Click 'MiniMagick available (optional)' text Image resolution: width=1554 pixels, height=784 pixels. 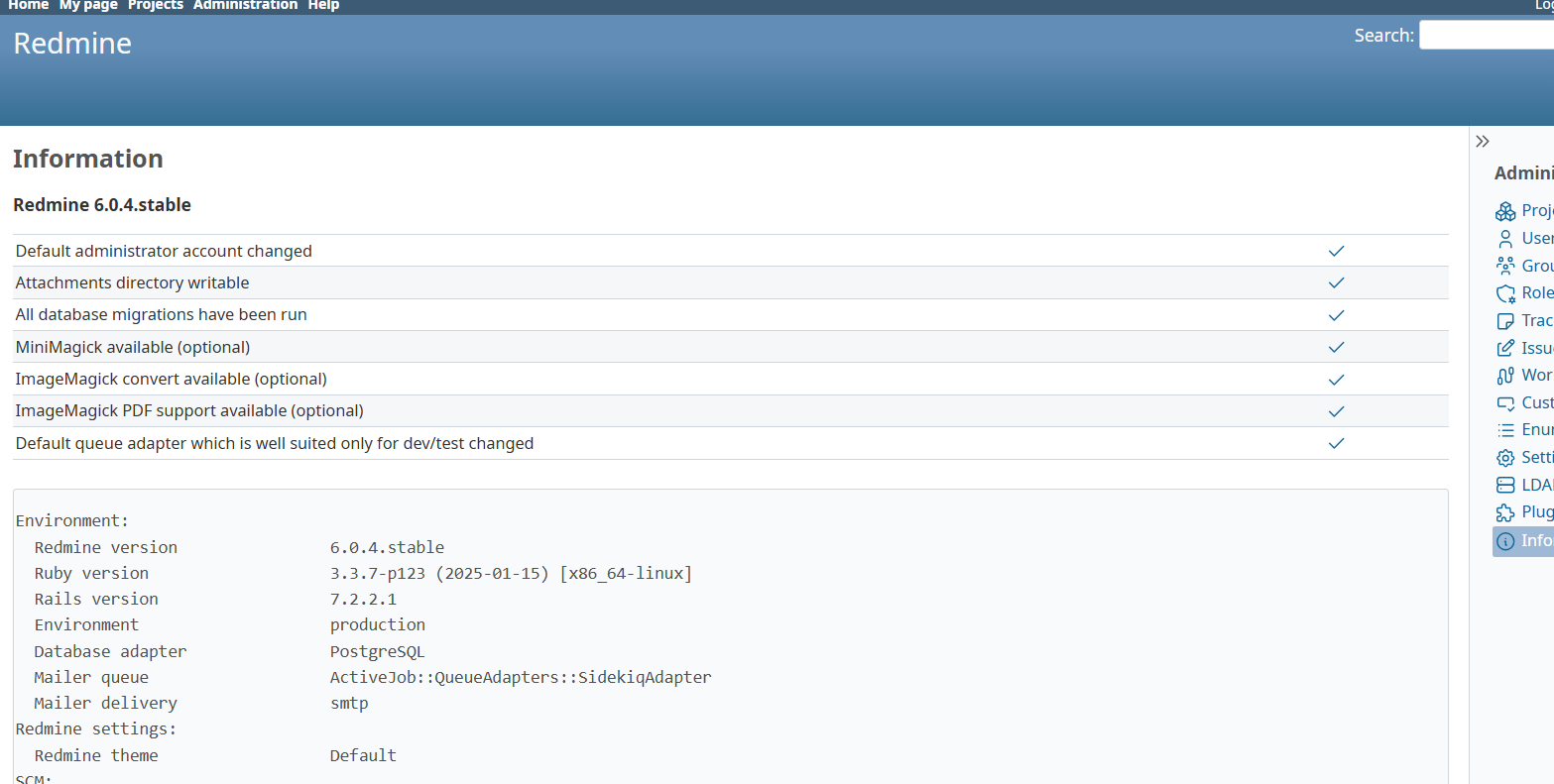click(x=133, y=347)
